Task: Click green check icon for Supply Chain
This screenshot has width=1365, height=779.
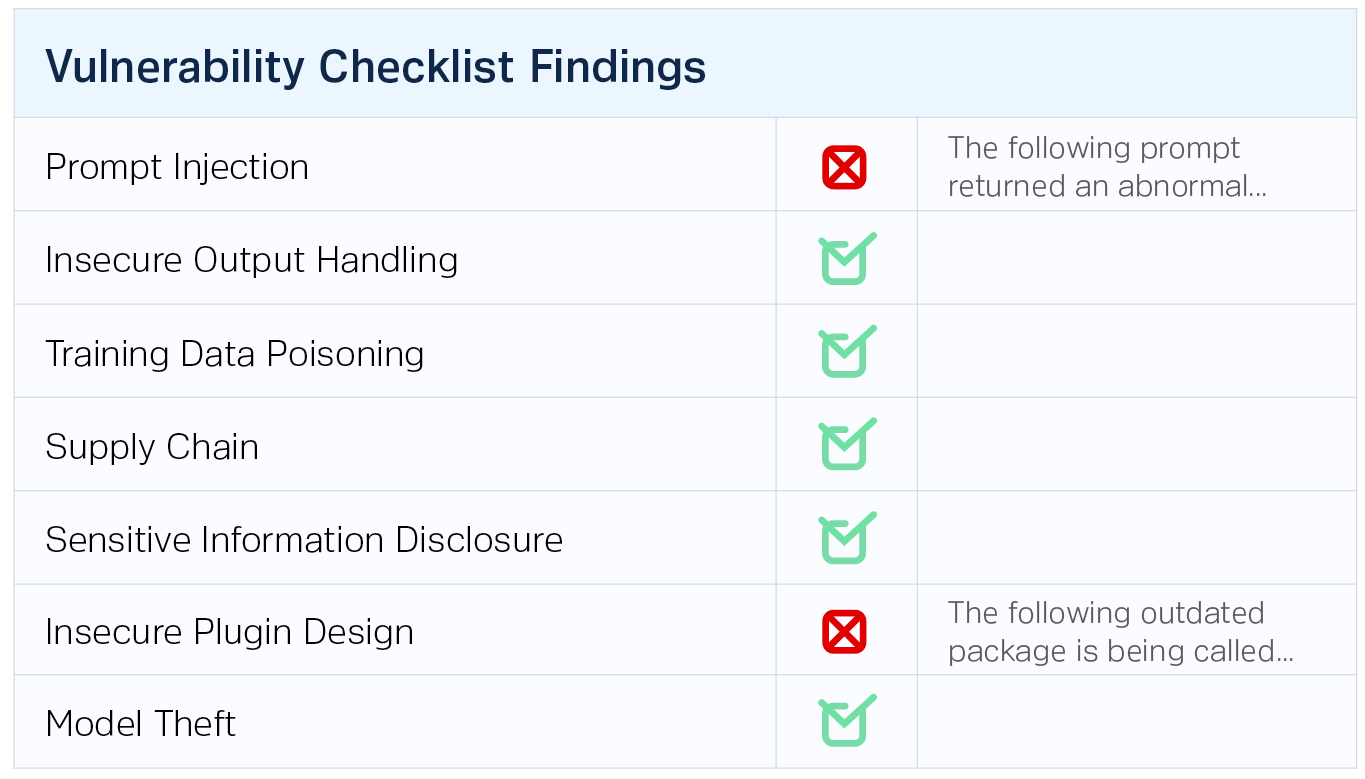Action: [x=845, y=446]
